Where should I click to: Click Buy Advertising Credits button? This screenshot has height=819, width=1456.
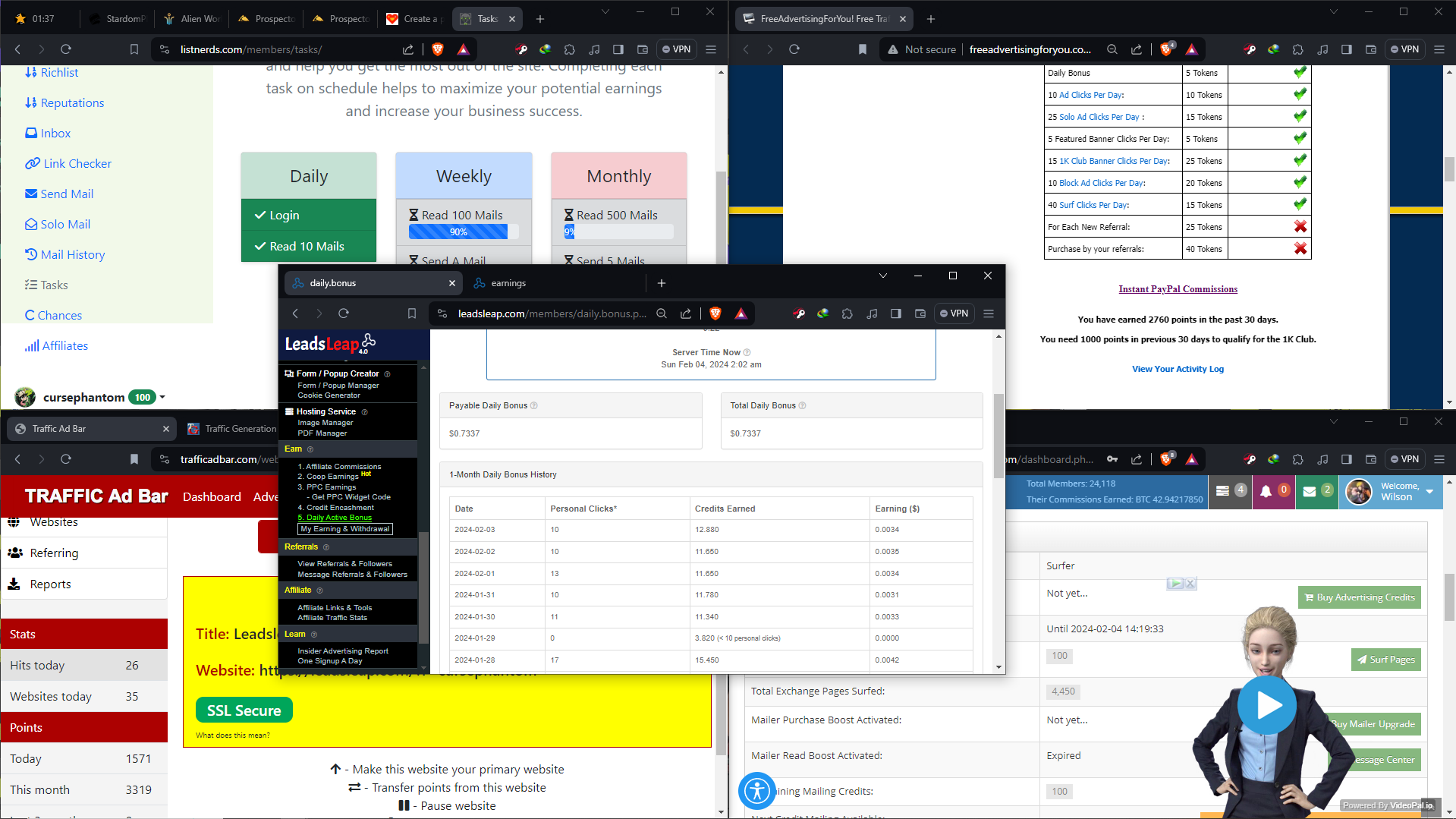tap(1359, 597)
